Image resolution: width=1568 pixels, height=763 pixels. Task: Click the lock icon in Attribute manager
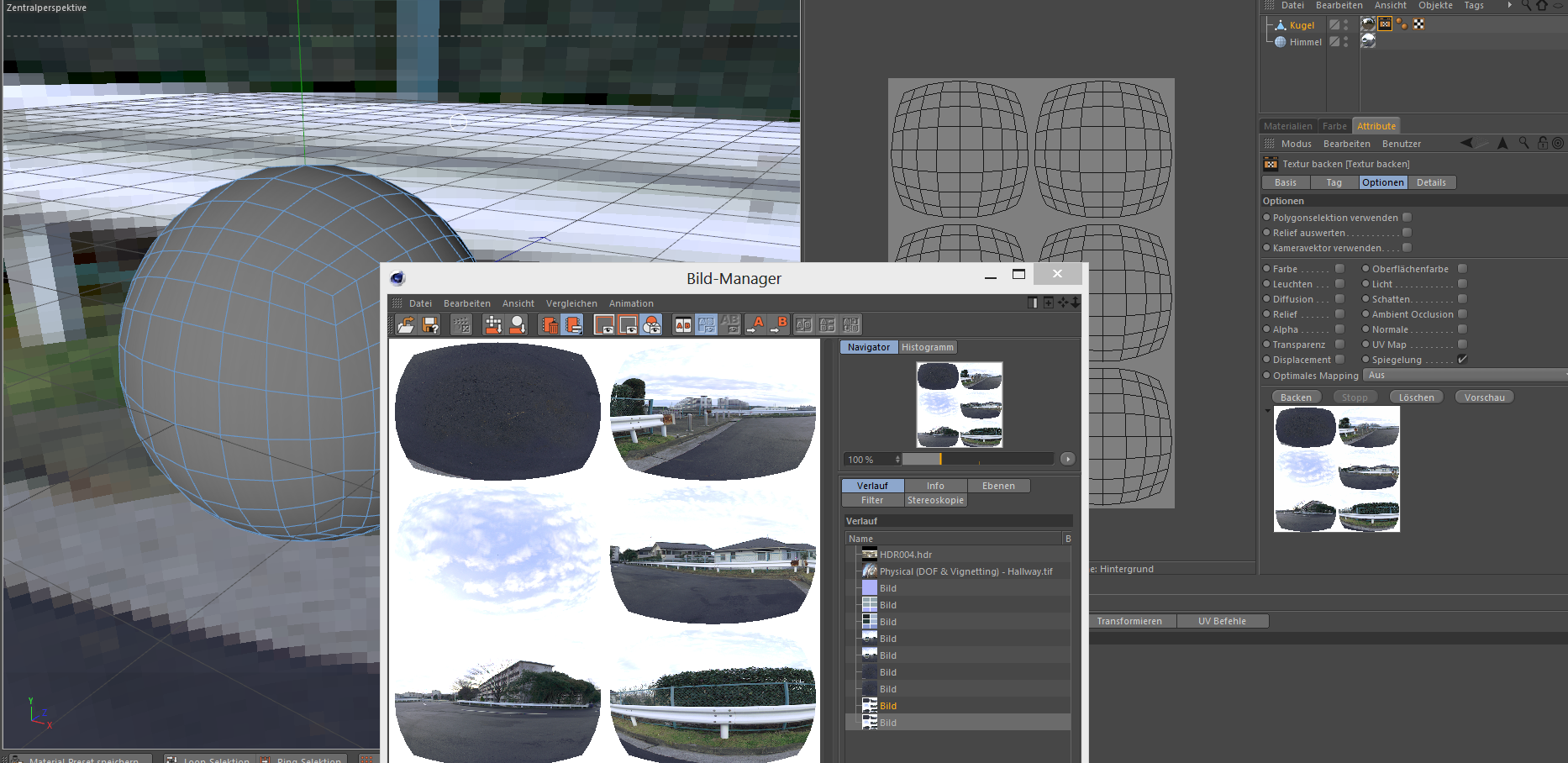[1543, 144]
